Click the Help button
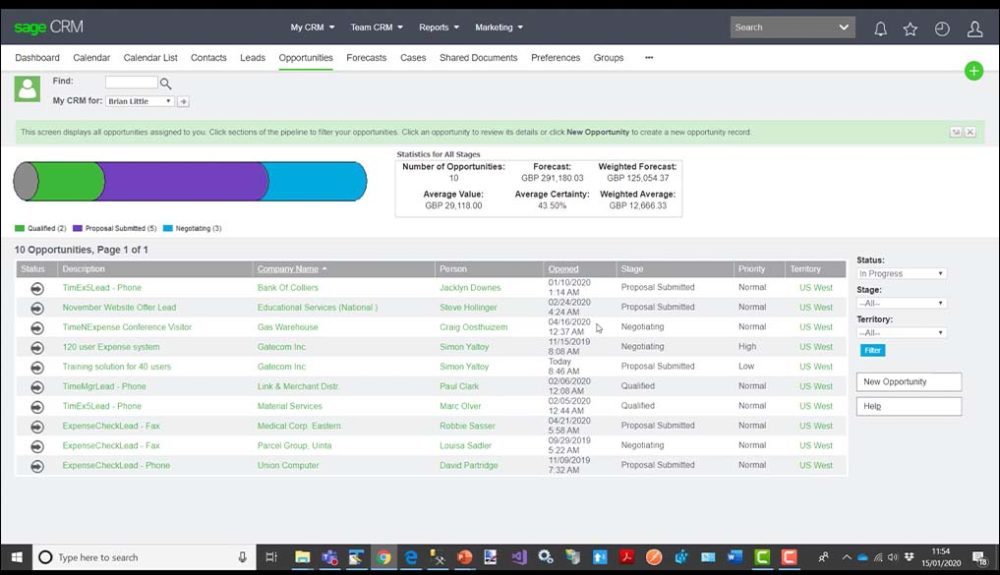The image size is (1000, 575). 909,406
